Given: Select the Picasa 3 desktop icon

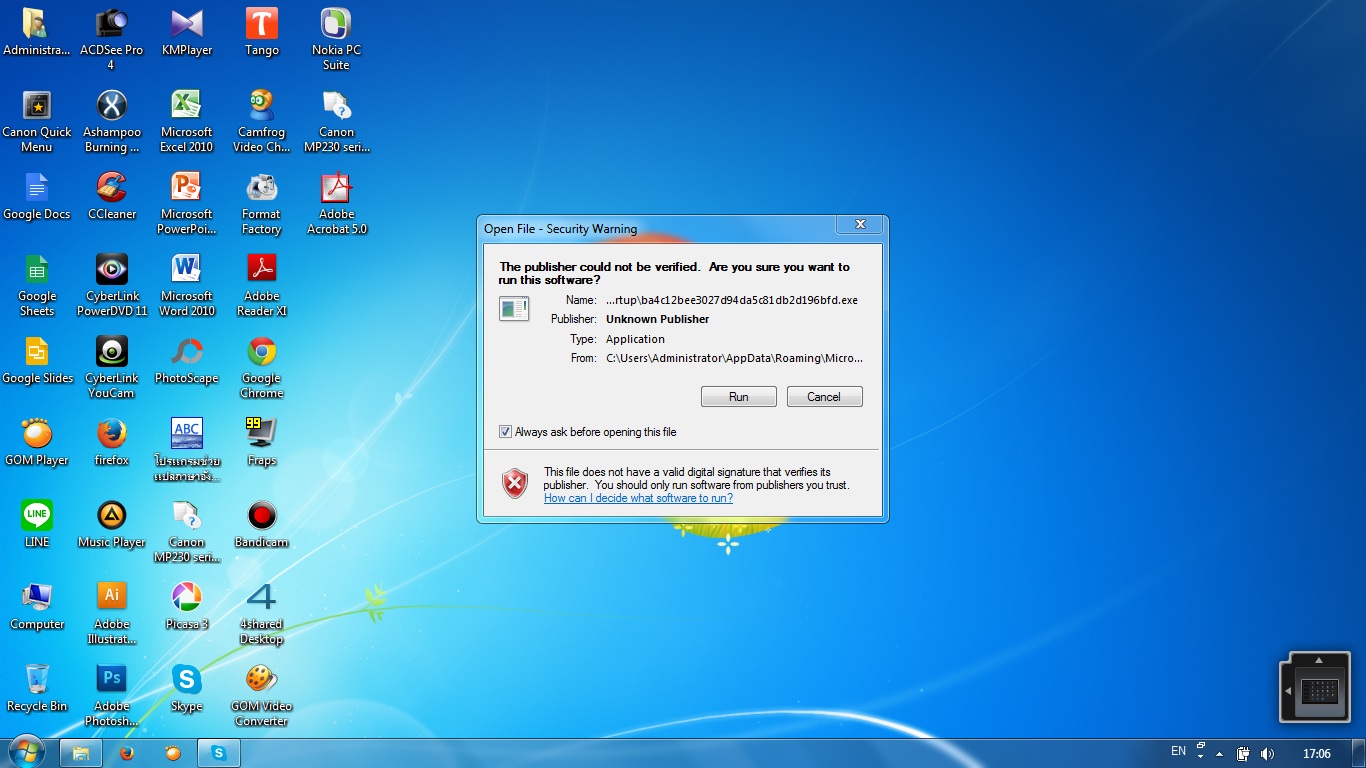Looking at the screenshot, I should [x=187, y=606].
